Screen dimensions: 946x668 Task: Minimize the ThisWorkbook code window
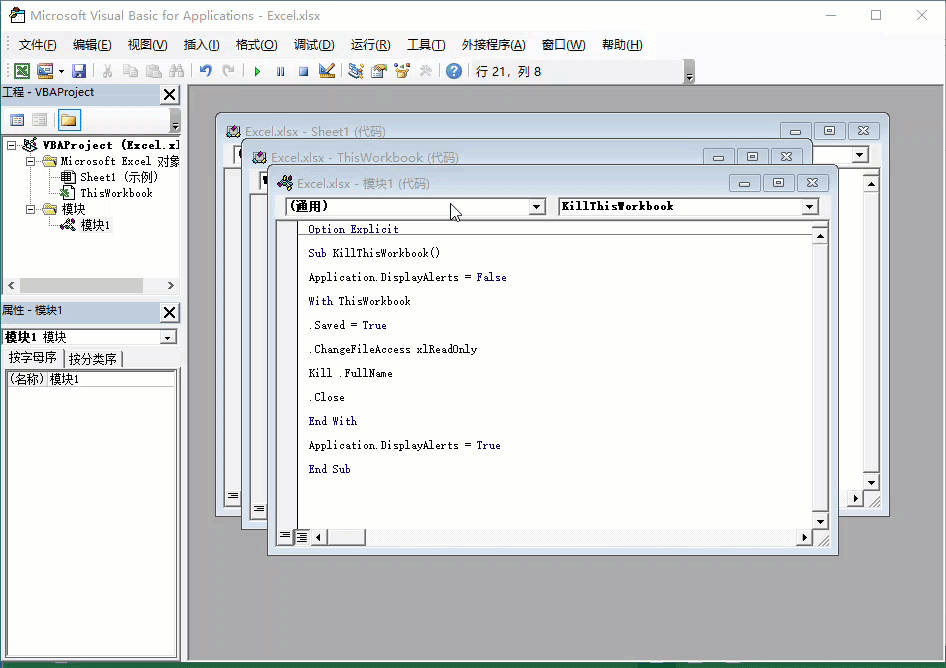coord(719,157)
